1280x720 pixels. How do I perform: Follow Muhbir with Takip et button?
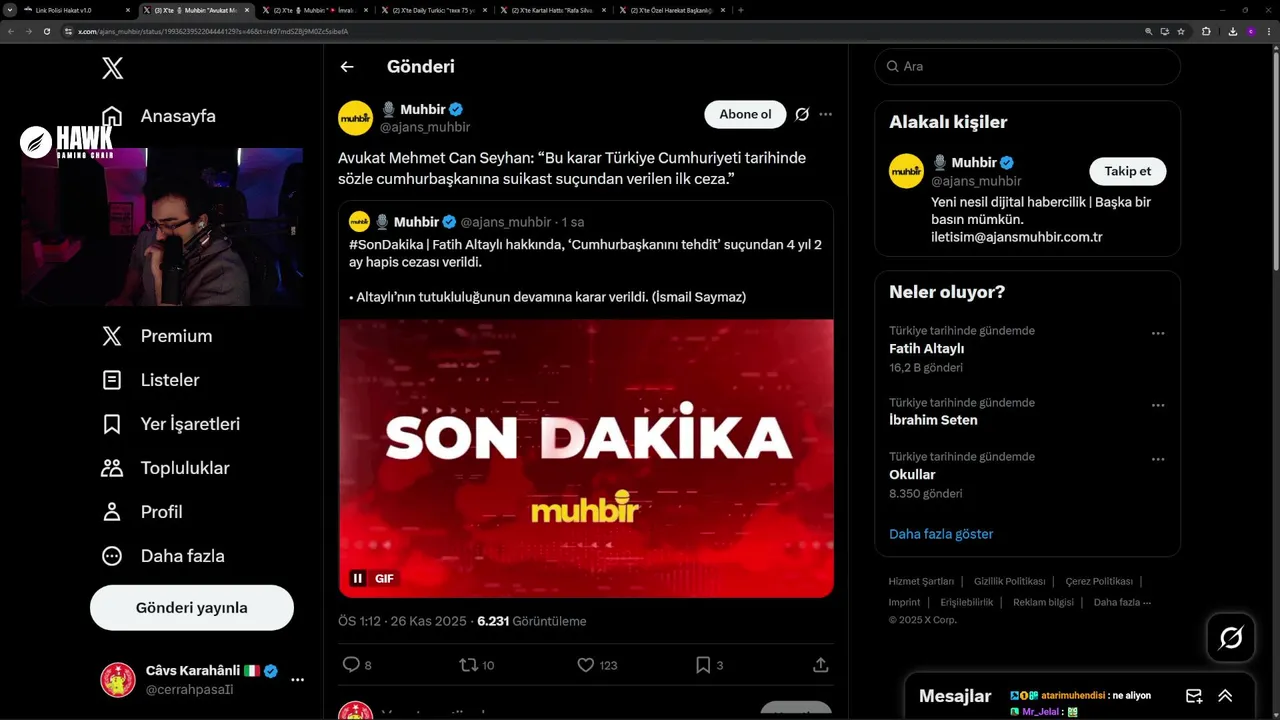coord(1127,171)
